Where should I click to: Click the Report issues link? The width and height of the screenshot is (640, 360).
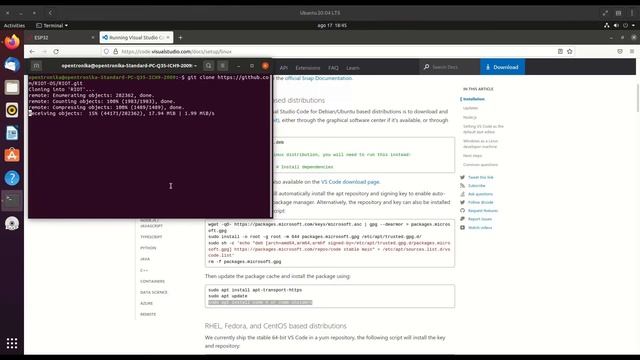(480, 219)
